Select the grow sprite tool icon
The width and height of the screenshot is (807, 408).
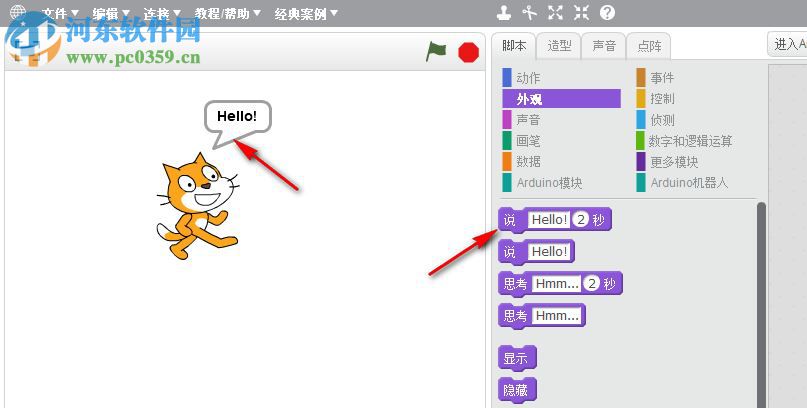[x=555, y=13]
